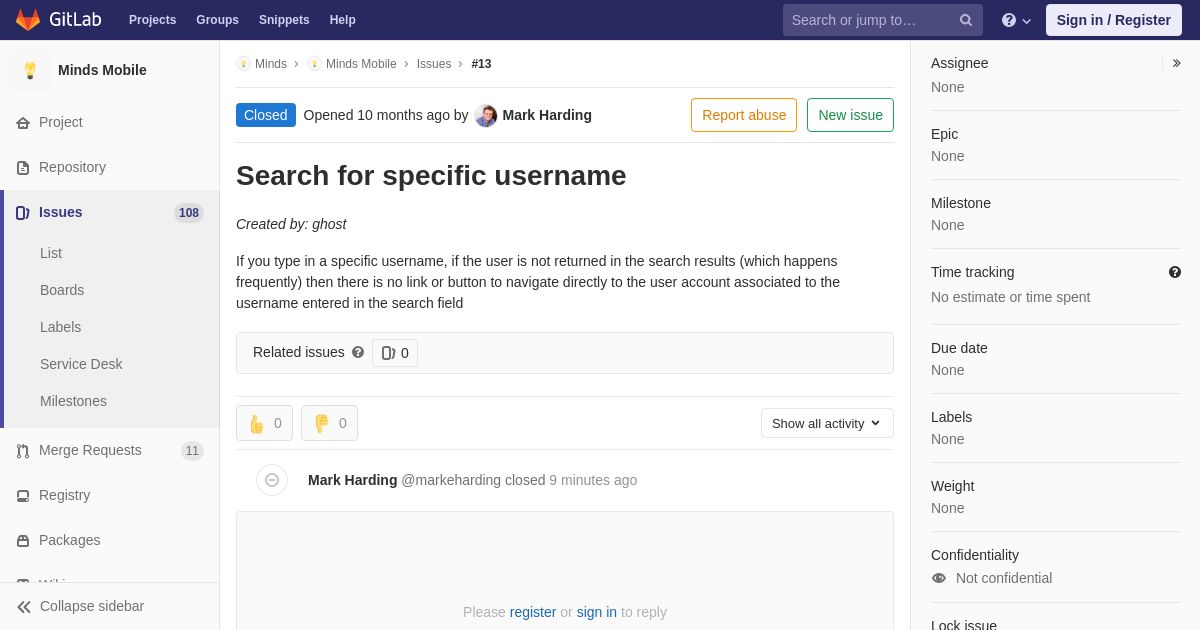Image resolution: width=1200 pixels, height=630 pixels.
Task: Click the Related issues help icon
Action: tap(358, 352)
